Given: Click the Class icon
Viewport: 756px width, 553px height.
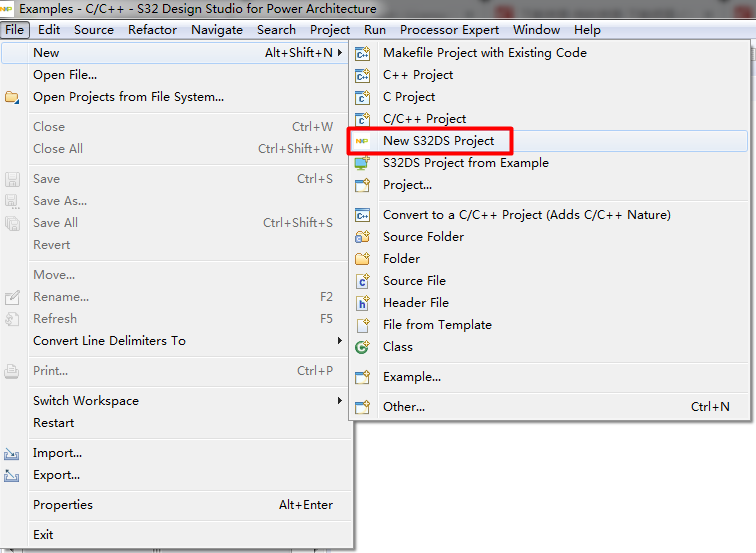Looking at the screenshot, I should click(x=363, y=347).
